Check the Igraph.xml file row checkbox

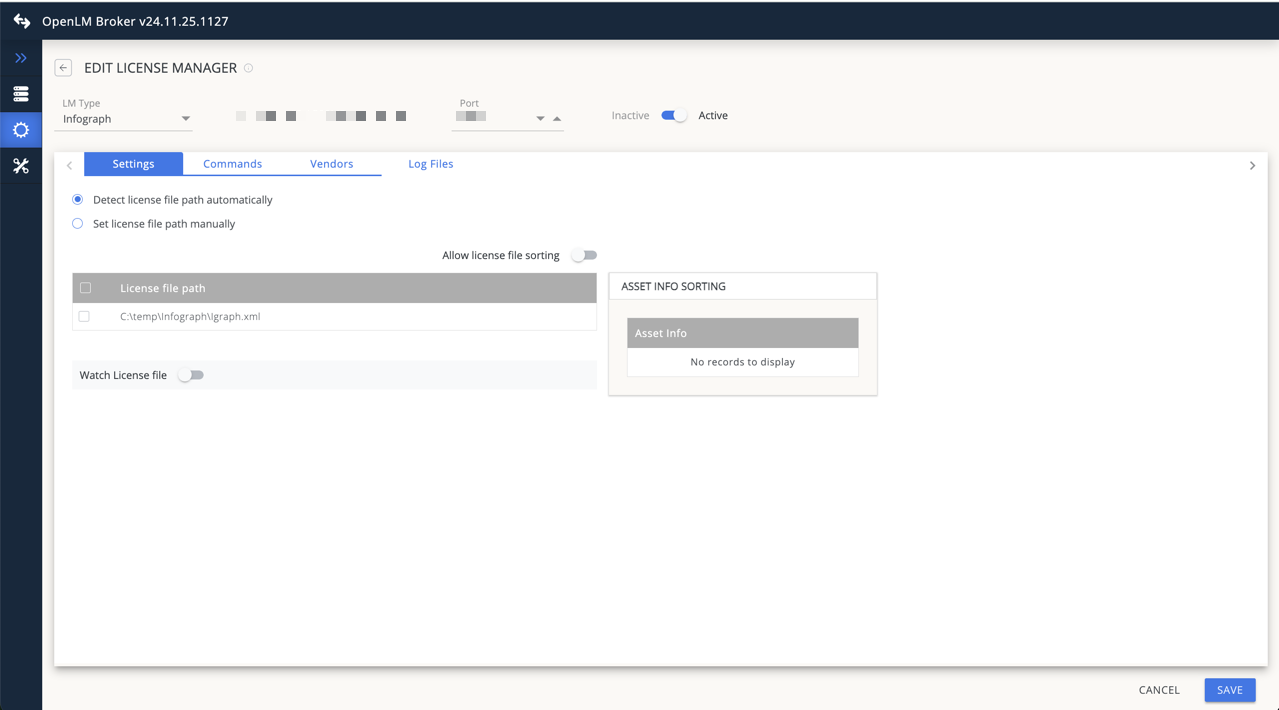pyautogui.click(x=84, y=315)
